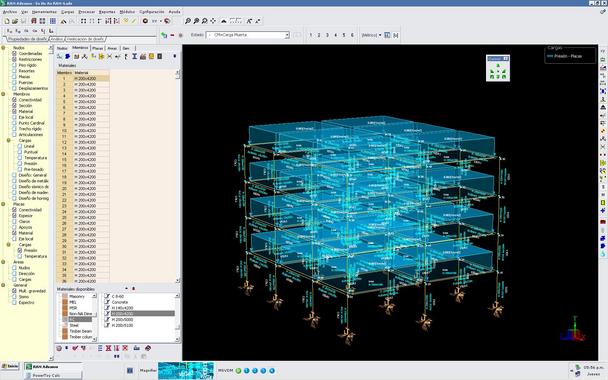Click the first zoom magnifier icon
Viewport: 608px width, 380px height.
pyautogui.click(x=188, y=21)
